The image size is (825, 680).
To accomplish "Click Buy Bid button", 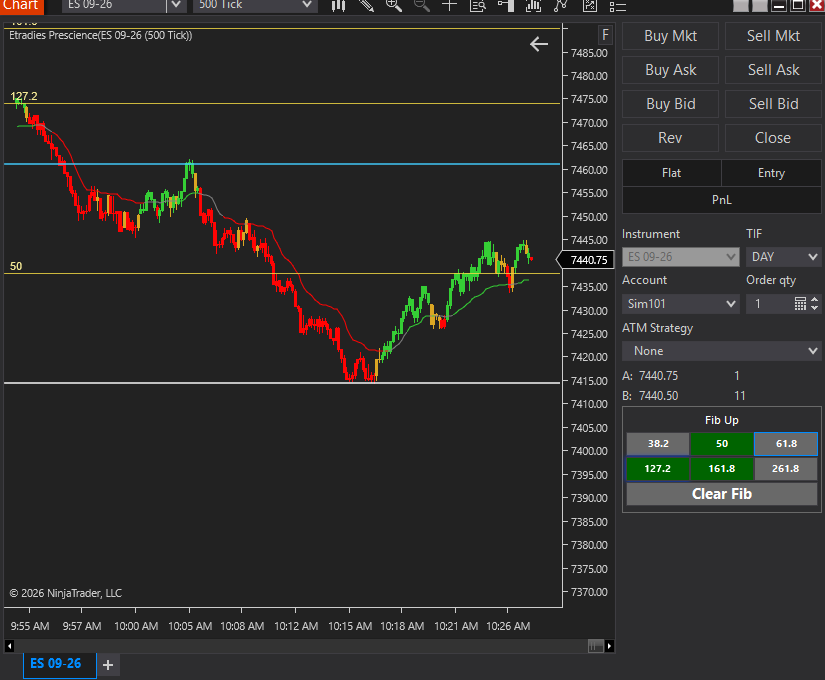I will 670,104.
